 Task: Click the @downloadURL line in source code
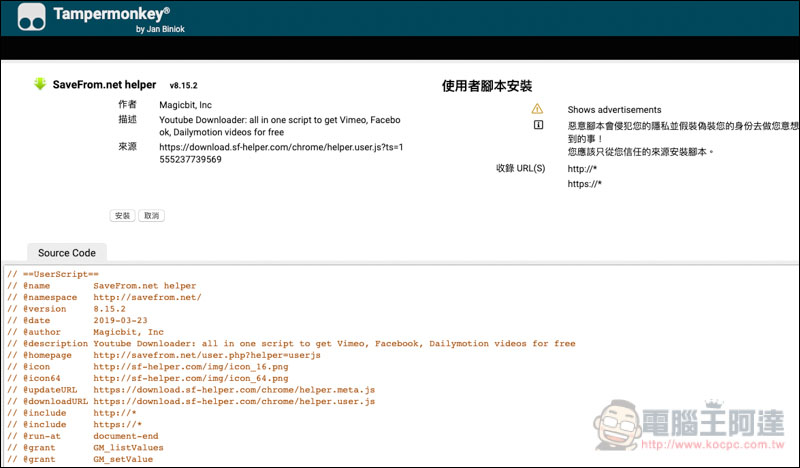point(190,402)
